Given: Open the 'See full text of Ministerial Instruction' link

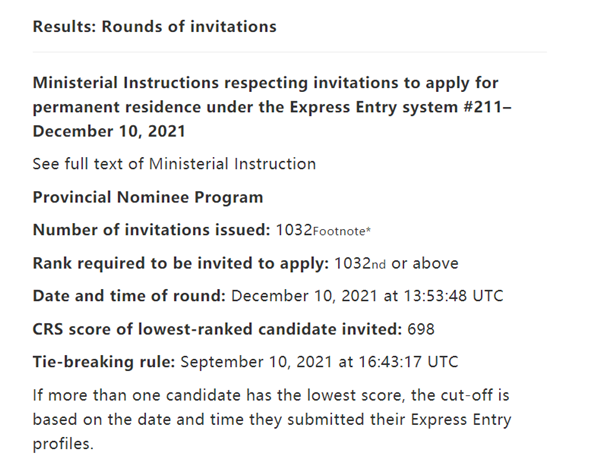Looking at the screenshot, I should [x=174, y=164].
